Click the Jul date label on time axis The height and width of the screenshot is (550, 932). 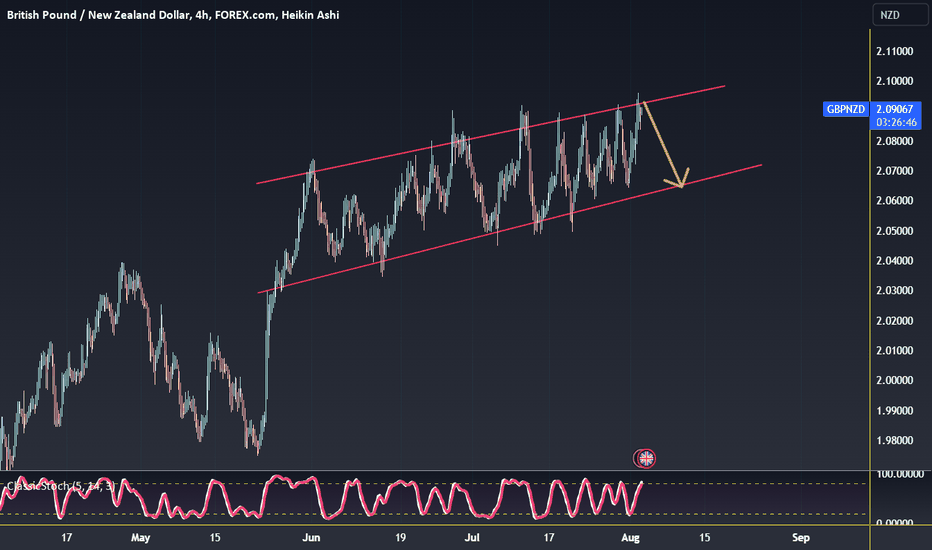pos(472,538)
